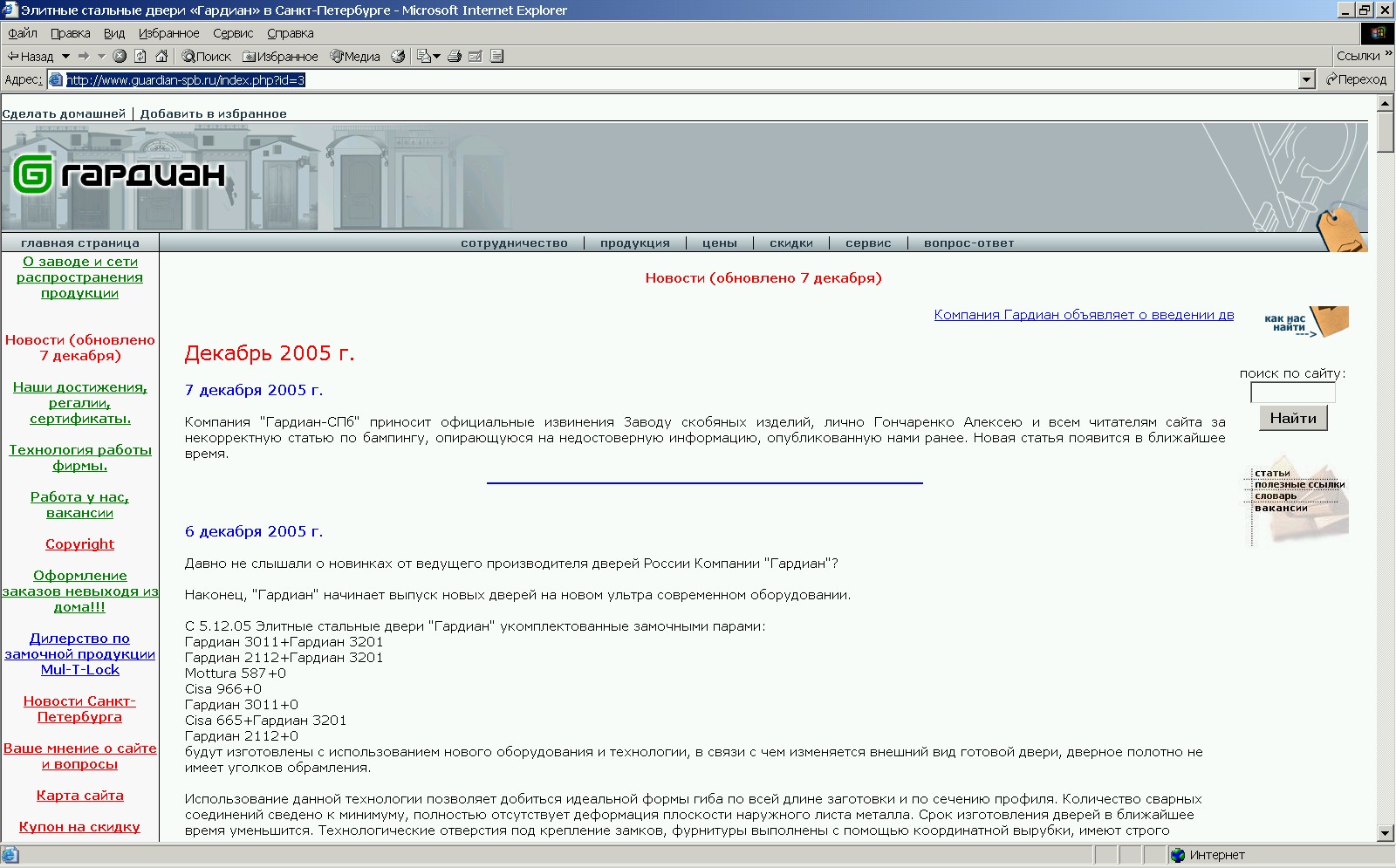Open Технология работы фирмы link

click(x=79, y=457)
